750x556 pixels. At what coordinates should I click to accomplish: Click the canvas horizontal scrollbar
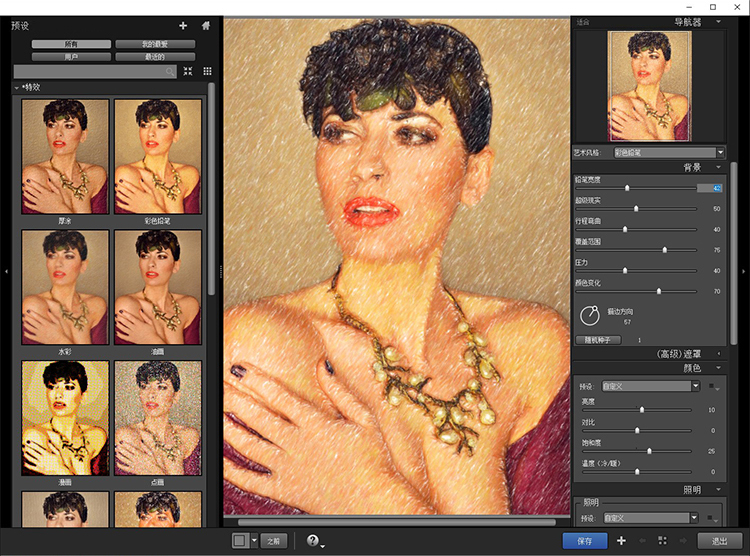click(397, 522)
